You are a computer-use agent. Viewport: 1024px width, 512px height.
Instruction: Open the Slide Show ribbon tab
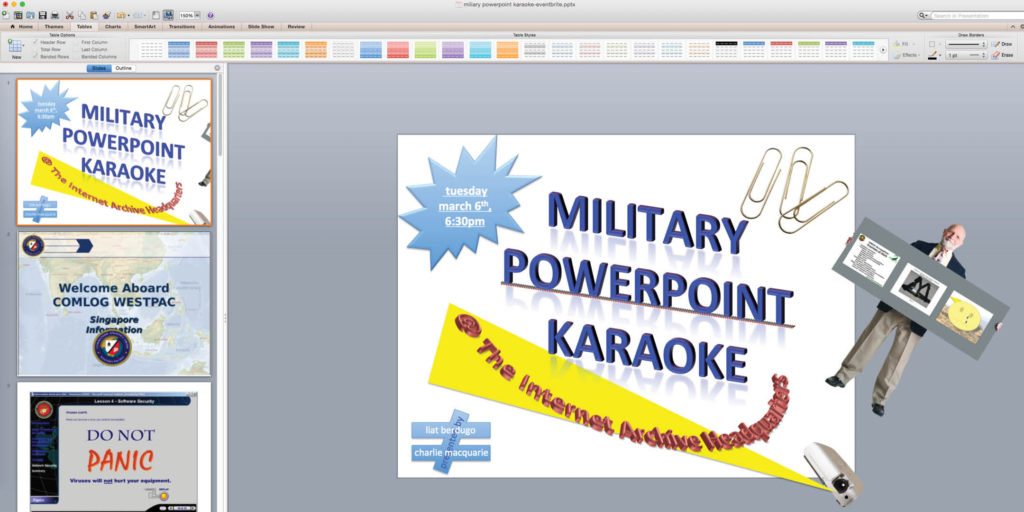click(261, 26)
